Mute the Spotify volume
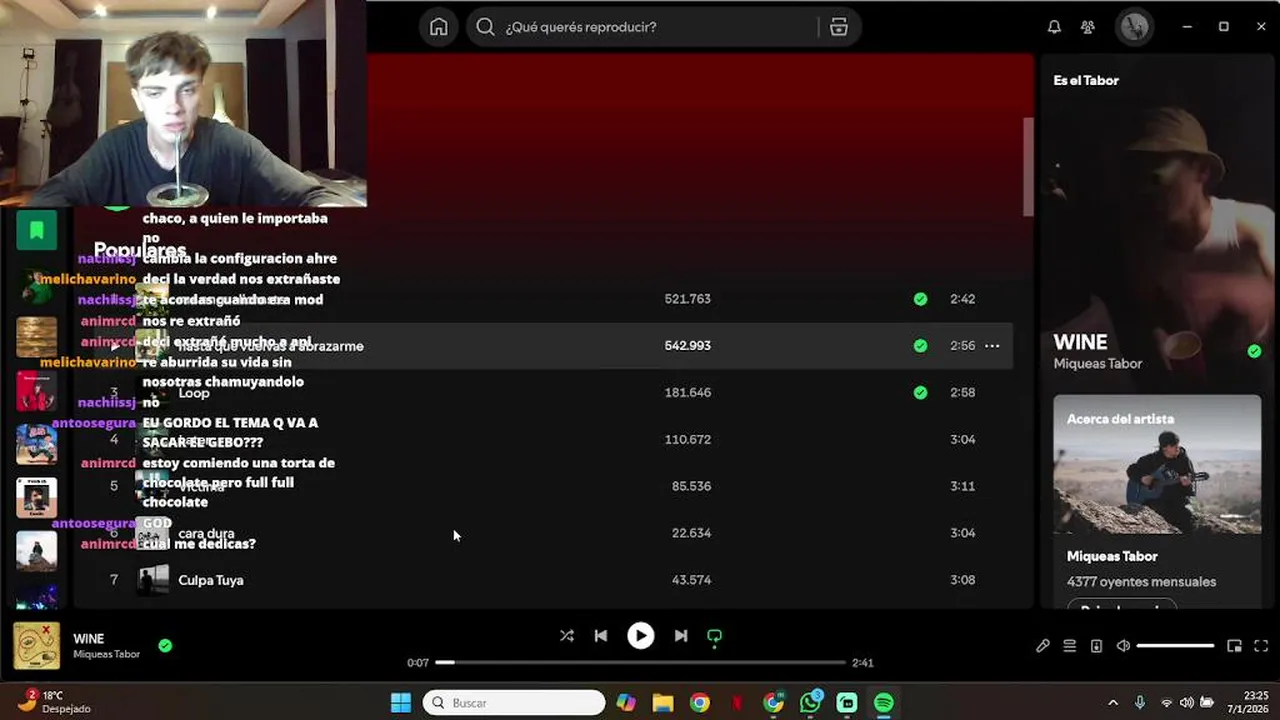This screenshot has width=1280, height=720. click(x=1123, y=646)
